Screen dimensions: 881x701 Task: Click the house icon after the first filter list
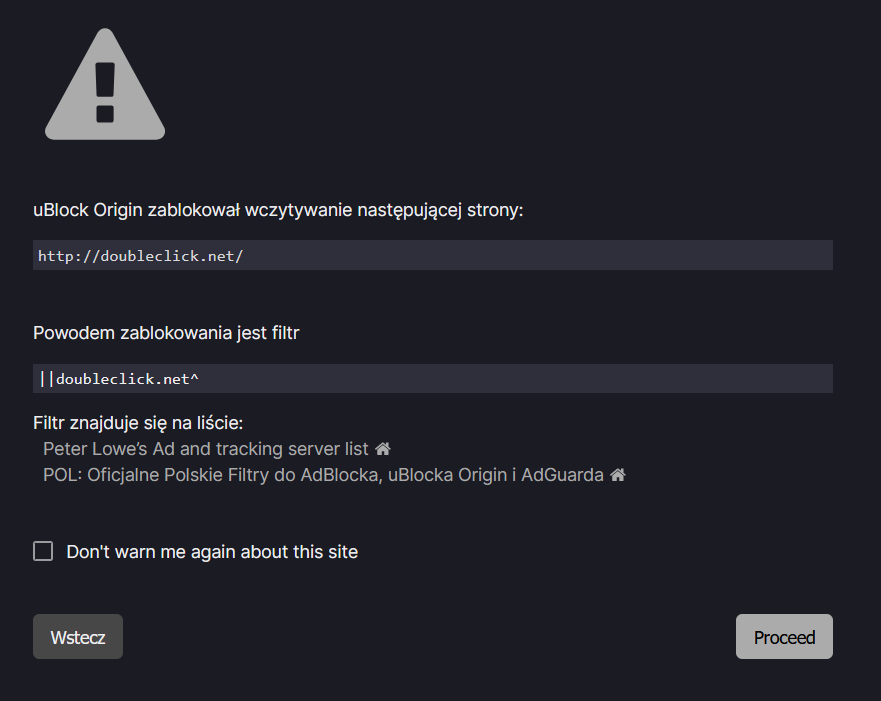(383, 448)
